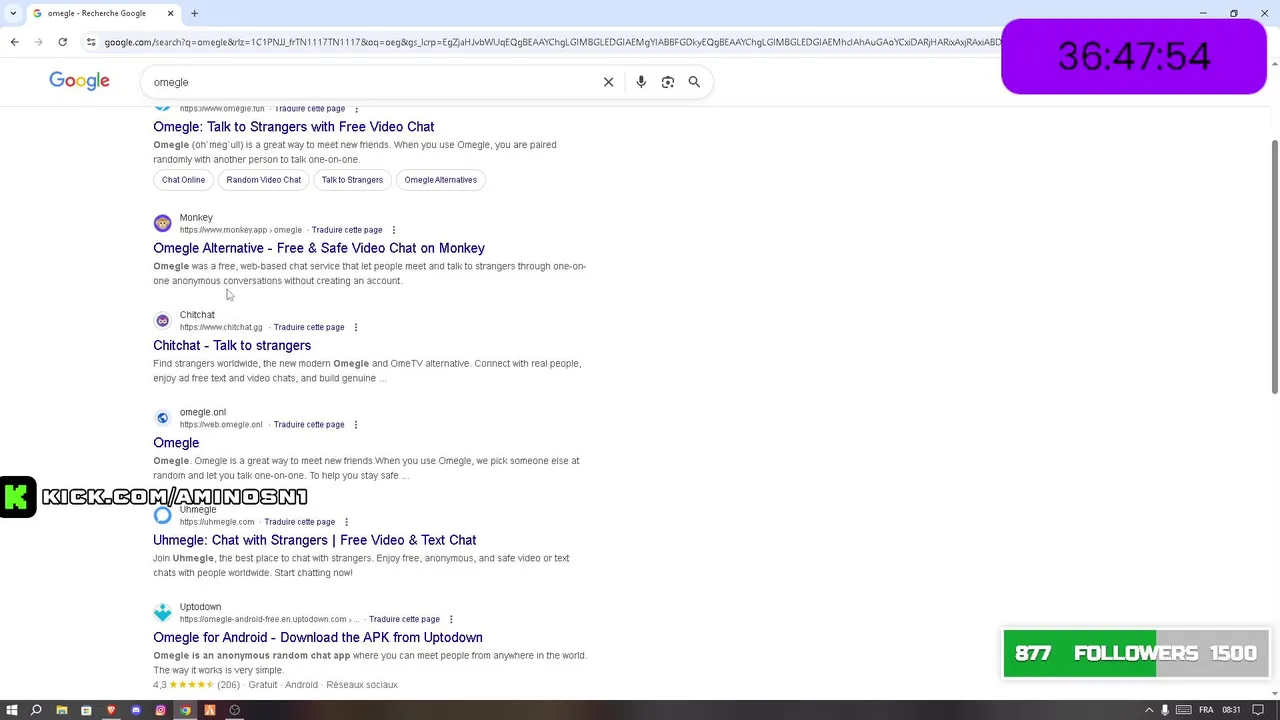Open more options for the Uptodown result

[x=451, y=619]
